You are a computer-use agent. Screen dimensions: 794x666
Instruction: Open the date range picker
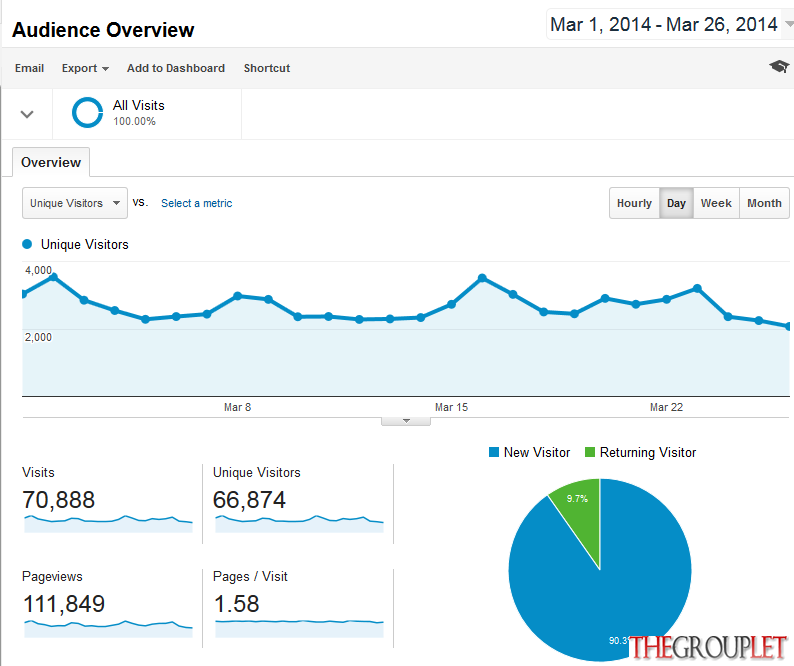pos(669,24)
